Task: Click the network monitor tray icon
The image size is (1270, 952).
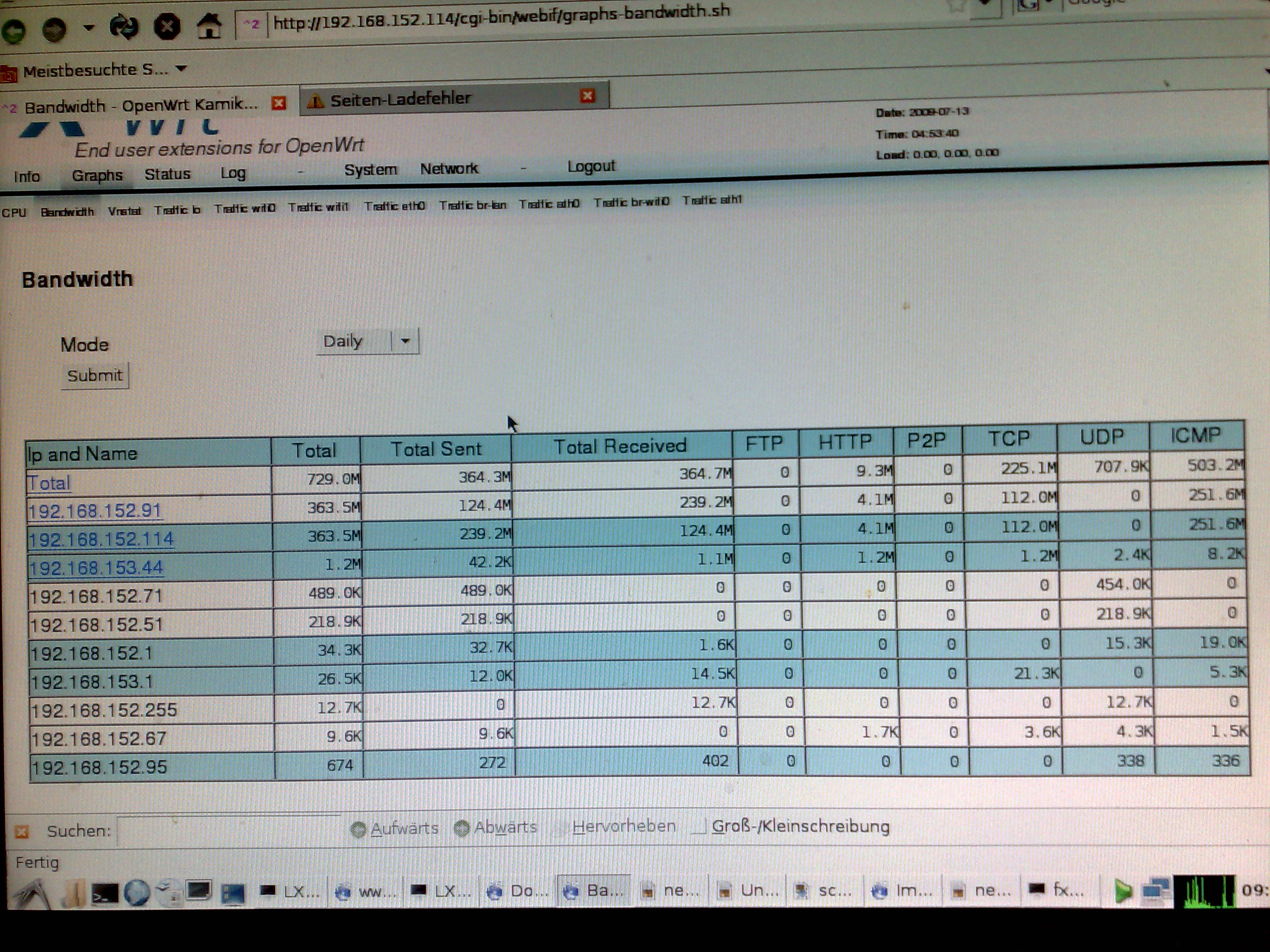Action: click(x=1155, y=890)
